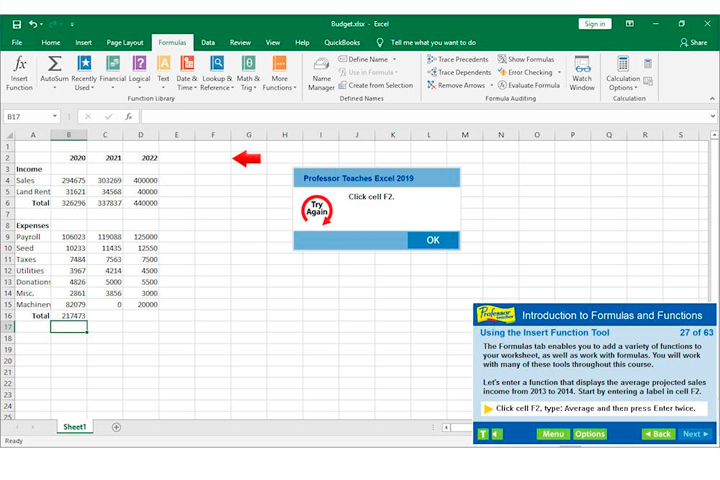The image size is (720, 480).
Task: Open the Text functions library
Action: 163,73
